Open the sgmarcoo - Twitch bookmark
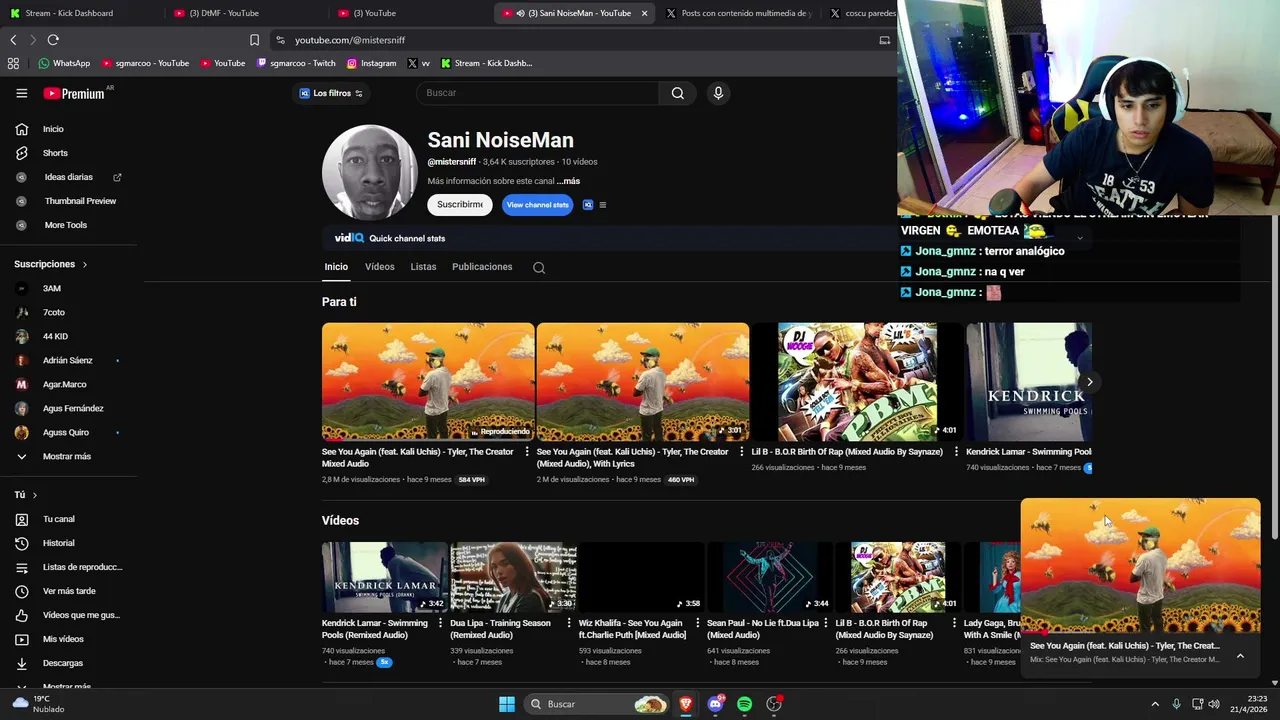Screen dimensions: 1280x720 pos(296,63)
